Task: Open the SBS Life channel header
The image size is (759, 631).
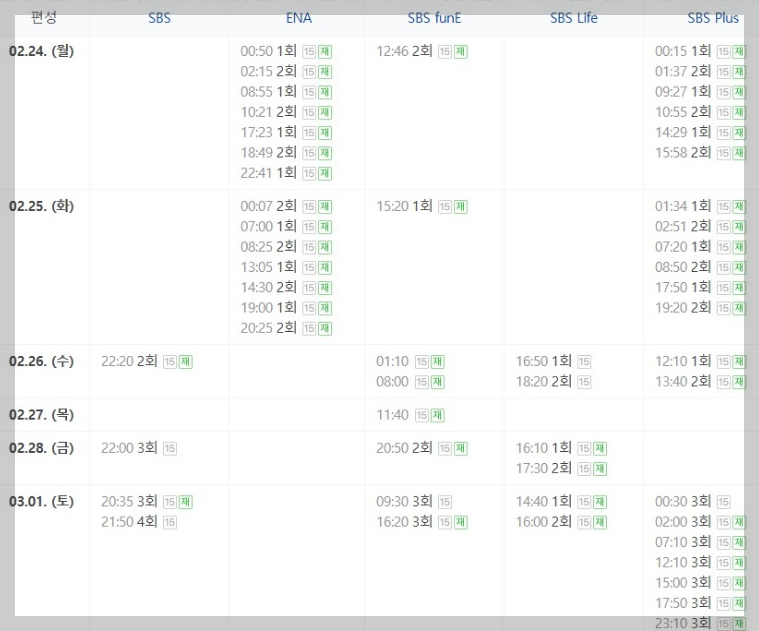Action: (x=574, y=18)
